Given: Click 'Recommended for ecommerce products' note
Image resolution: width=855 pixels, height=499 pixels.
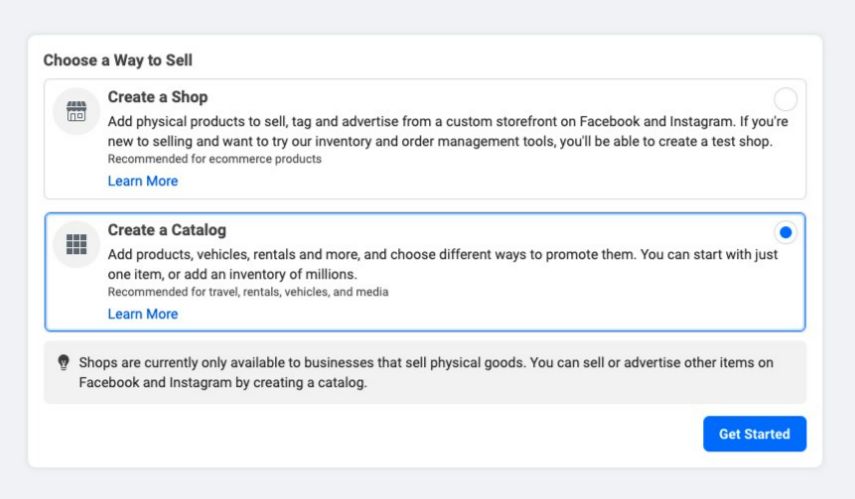Looking at the screenshot, I should pyautogui.click(x=214, y=159).
